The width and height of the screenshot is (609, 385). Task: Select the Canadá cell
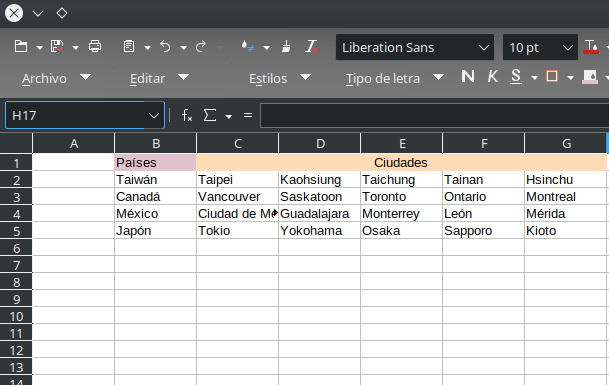click(156, 197)
